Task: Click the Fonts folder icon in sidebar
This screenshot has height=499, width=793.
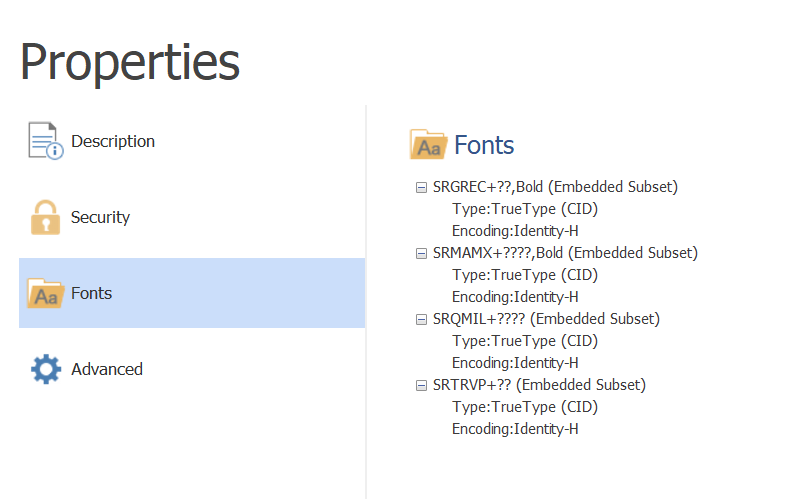Action: click(46, 293)
